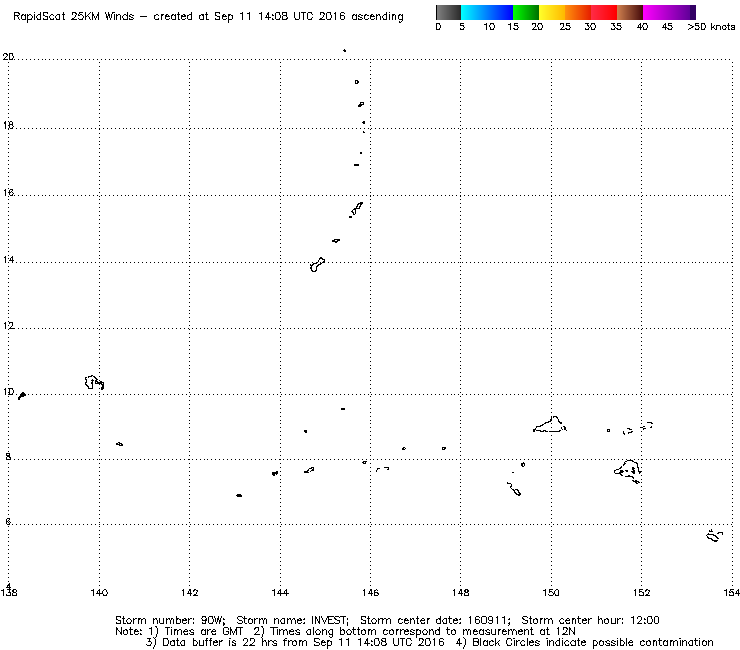
Task: Click the magenta 40-45 knots color segment
Action: coord(656,12)
